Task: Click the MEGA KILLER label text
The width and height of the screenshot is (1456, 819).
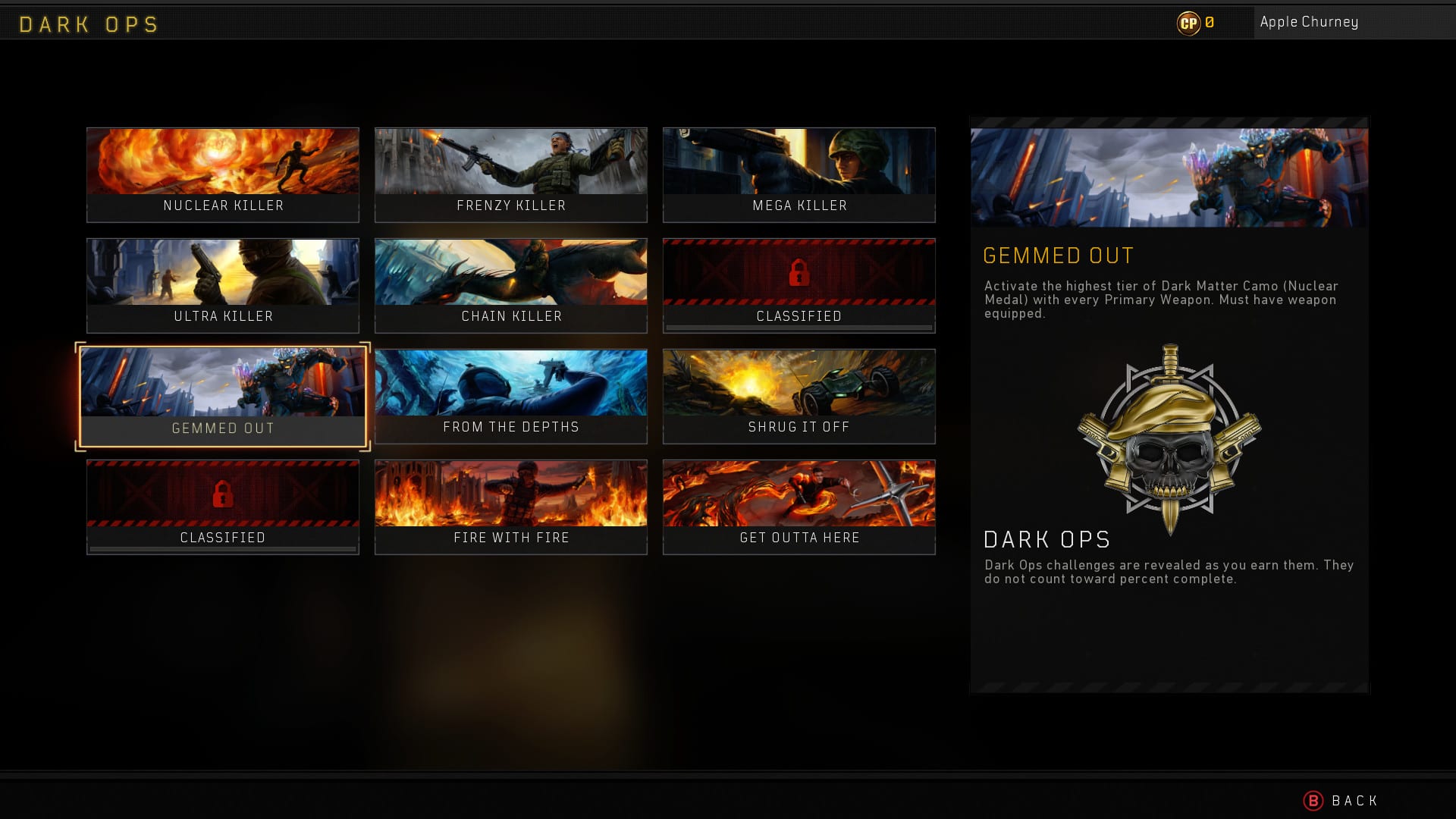Action: [x=799, y=206]
